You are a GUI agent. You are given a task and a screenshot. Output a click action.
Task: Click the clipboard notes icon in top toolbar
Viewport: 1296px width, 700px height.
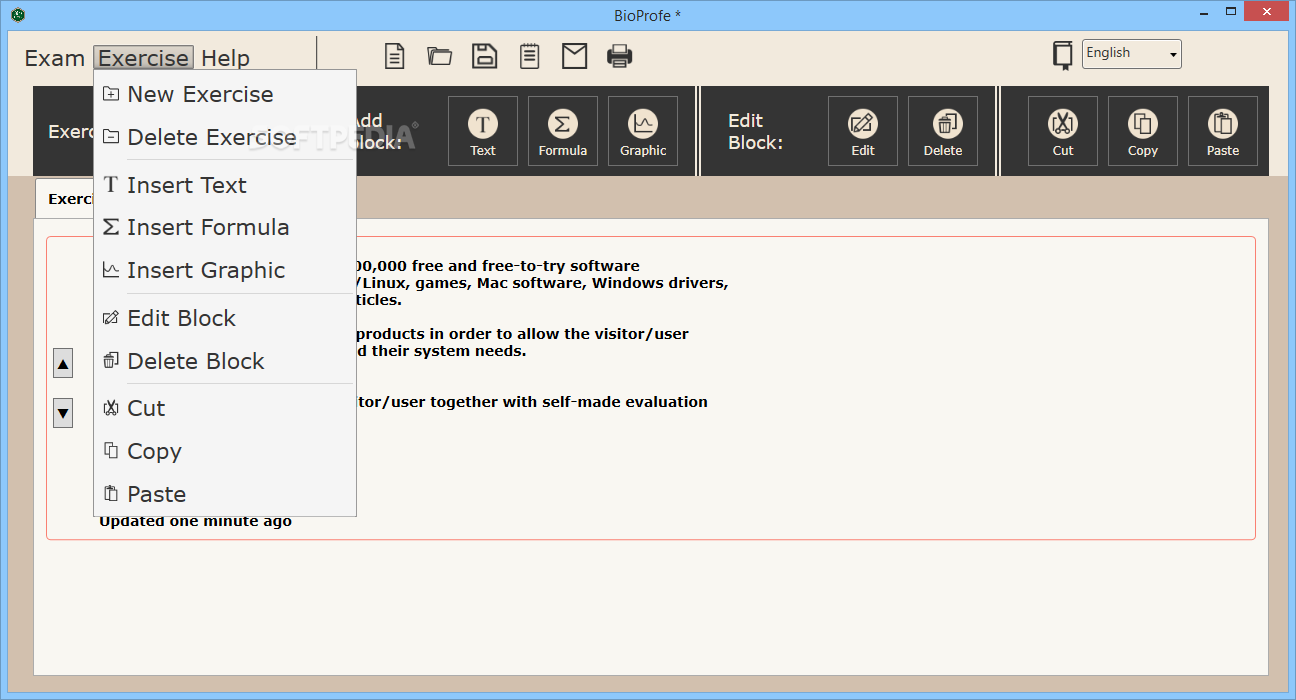tap(530, 56)
